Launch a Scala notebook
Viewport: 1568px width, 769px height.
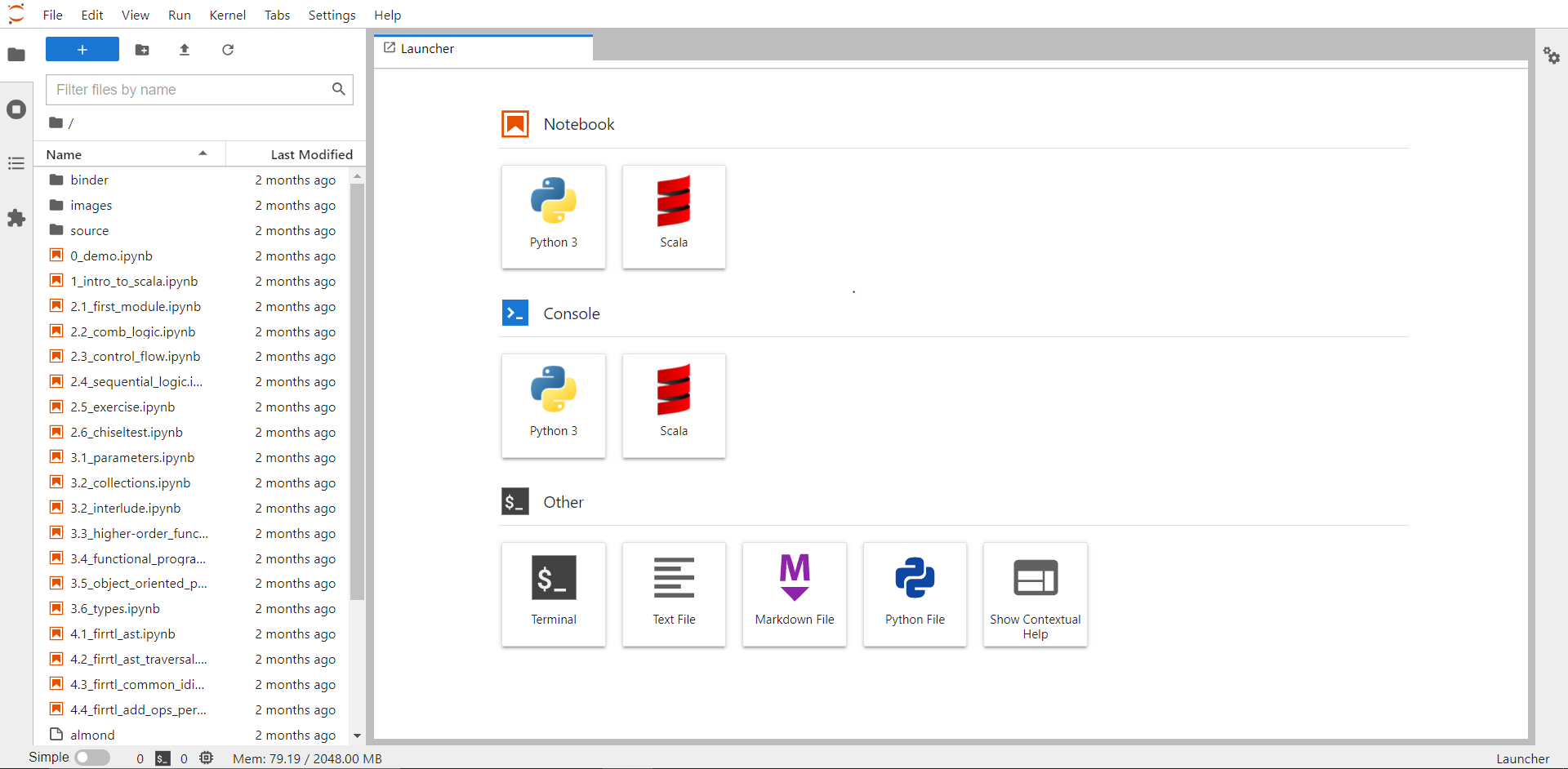point(674,216)
